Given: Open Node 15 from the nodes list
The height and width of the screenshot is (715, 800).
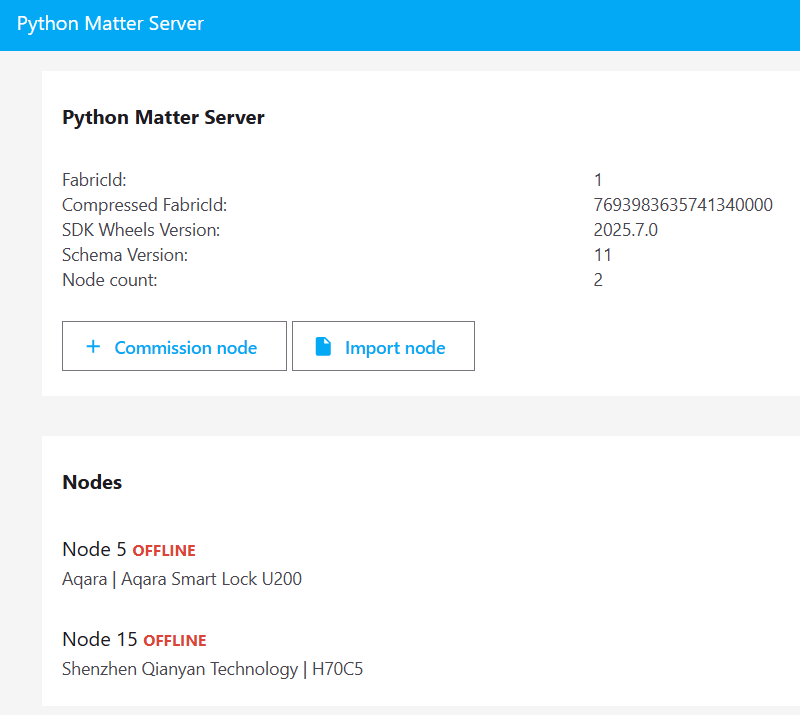Looking at the screenshot, I should [100, 640].
